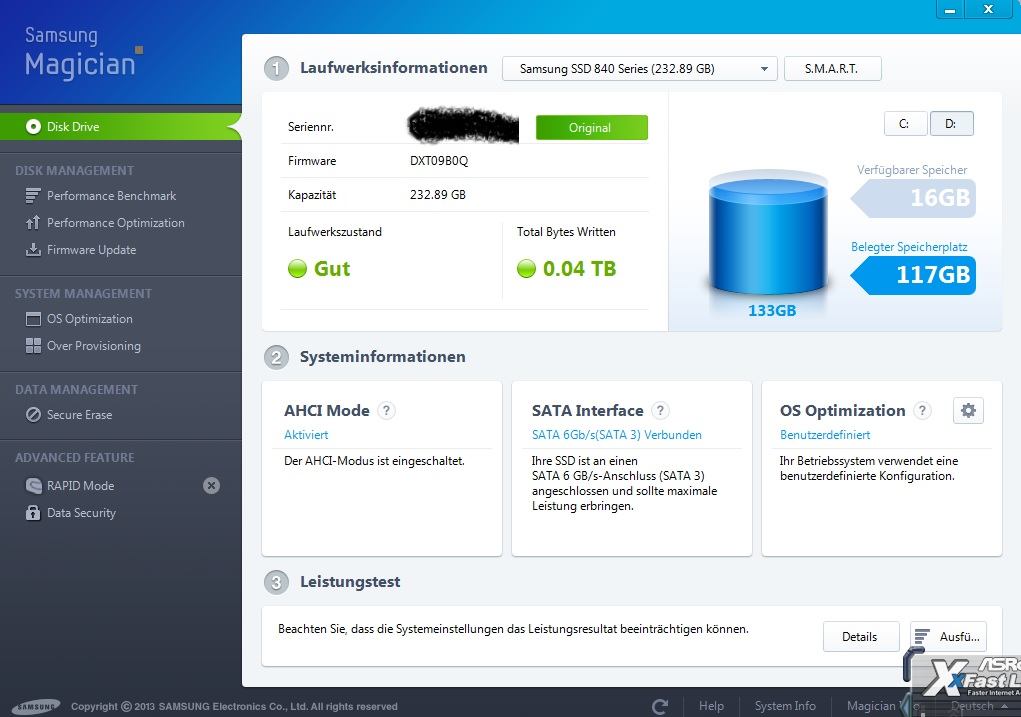This screenshot has width=1021, height=717.
Task: Open the Deutsch language dropdown
Action: click(x=979, y=706)
